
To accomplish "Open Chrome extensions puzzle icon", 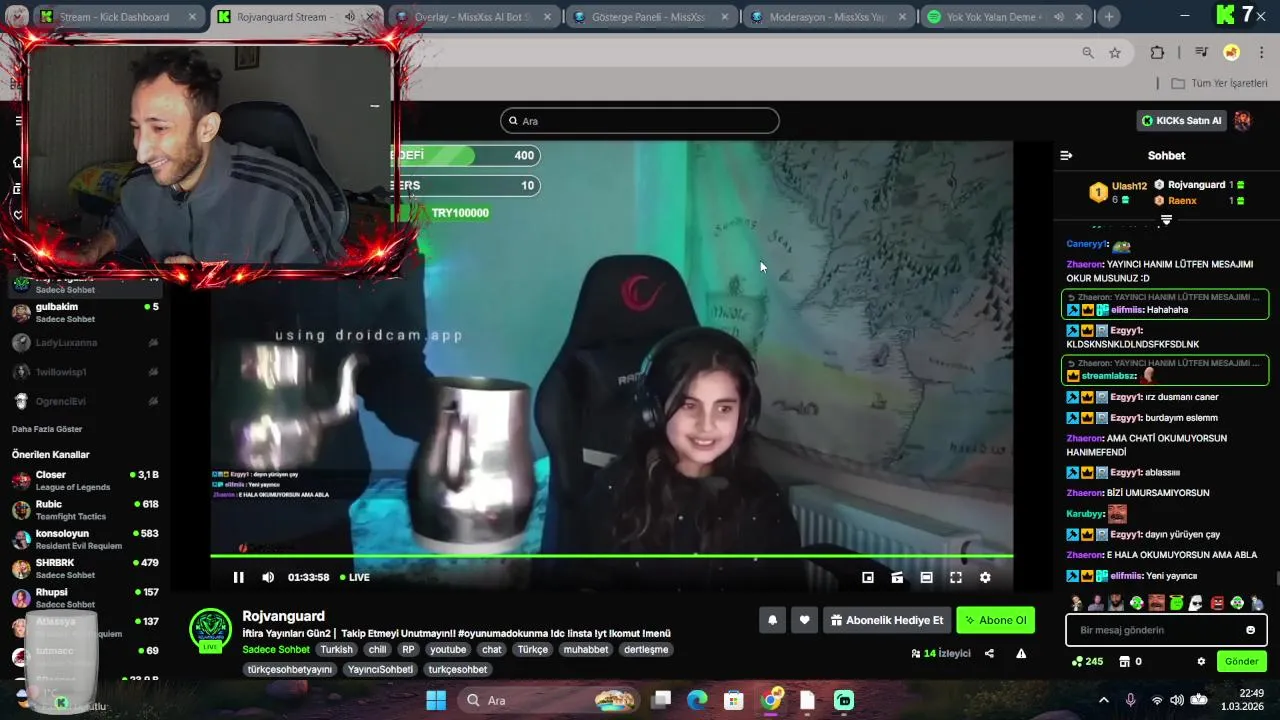I will pyautogui.click(x=1157, y=53).
